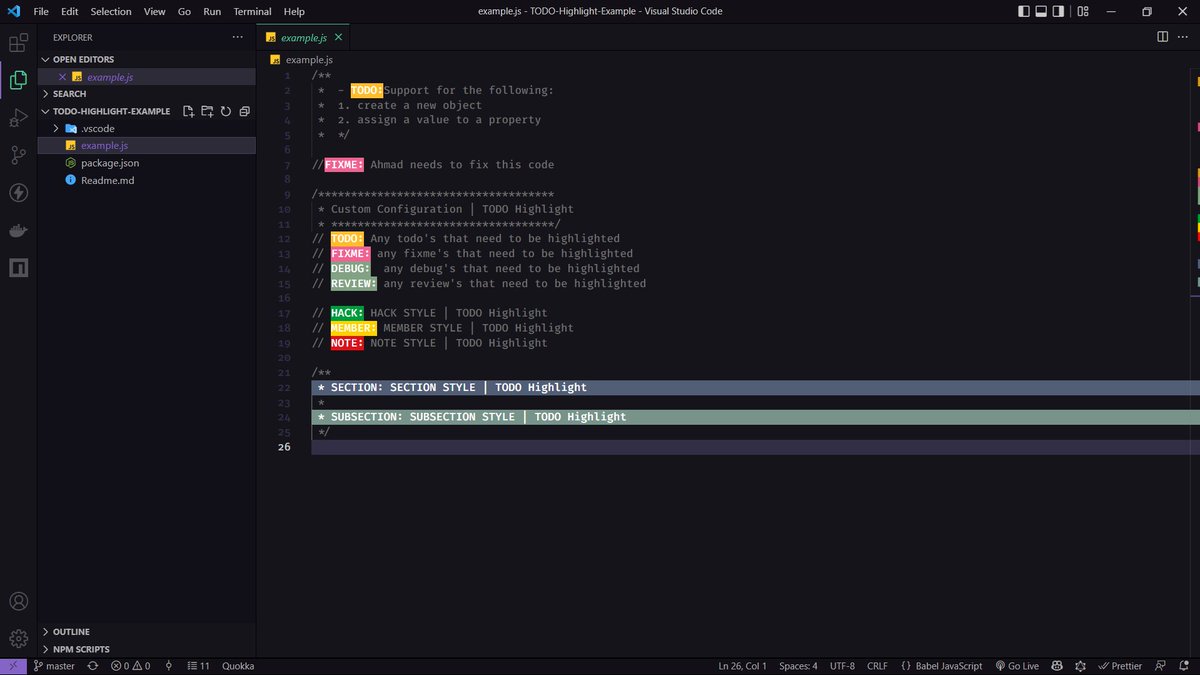
Task: Synchronize changes in the status bar
Action: 93,666
